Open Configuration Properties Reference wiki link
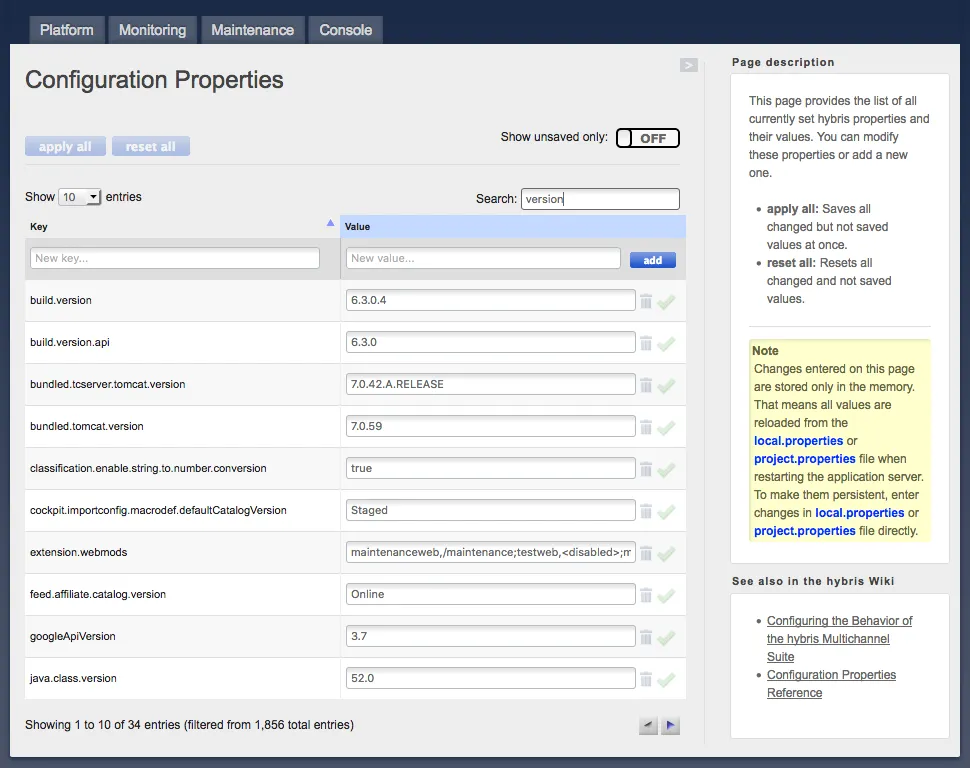970x768 pixels. [x=831, y=683]
